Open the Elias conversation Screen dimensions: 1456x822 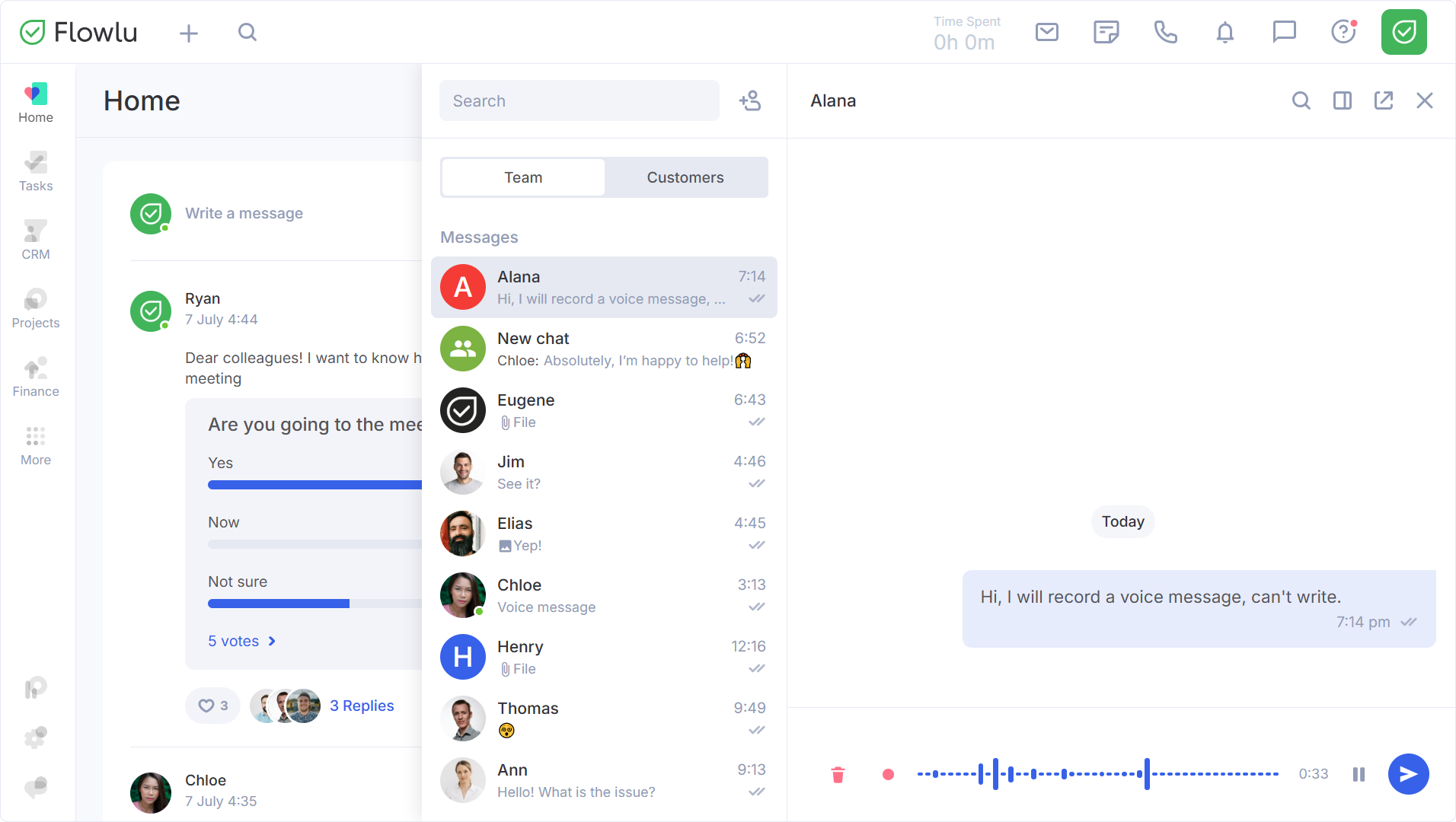[x=604, y=534]
